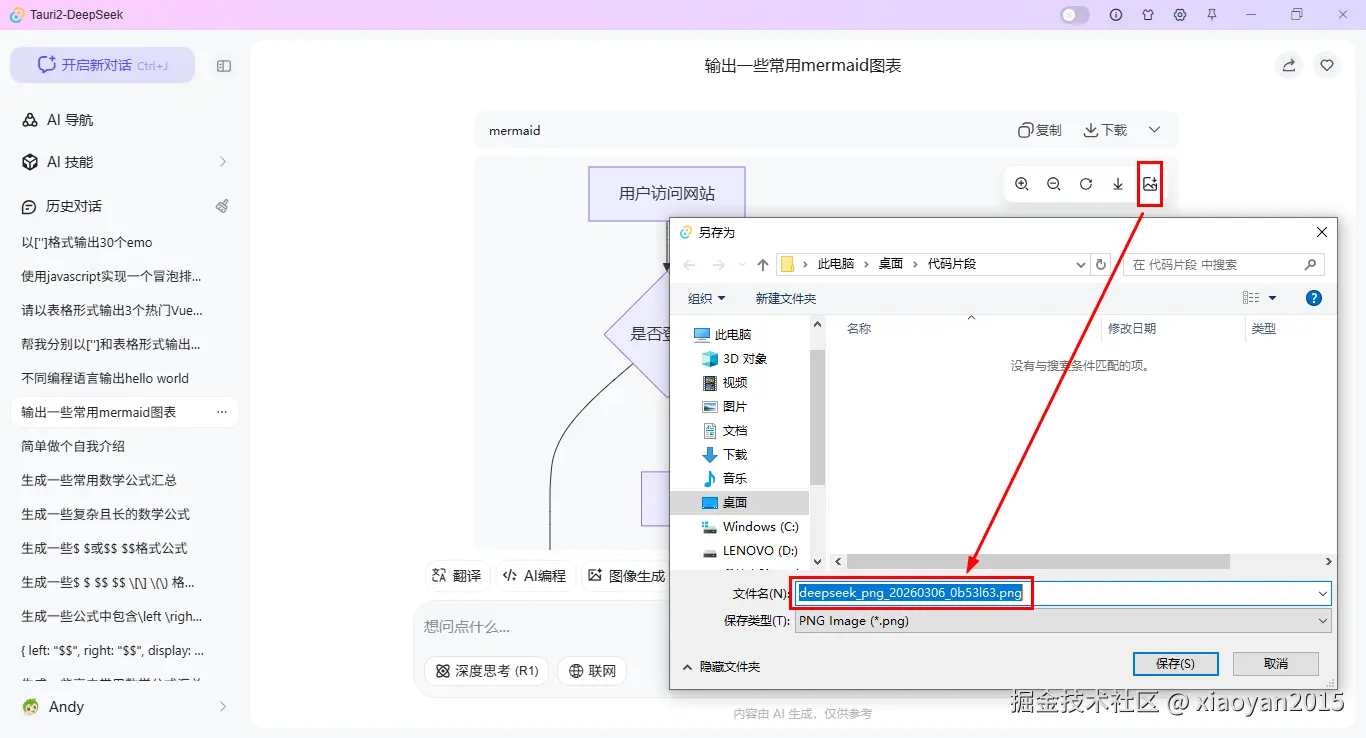This screenshot has width=1366, height=738.
Task: Open the 文件名 history dropdown arrow
Action: pyautogui.click(x=1322, y=593)
